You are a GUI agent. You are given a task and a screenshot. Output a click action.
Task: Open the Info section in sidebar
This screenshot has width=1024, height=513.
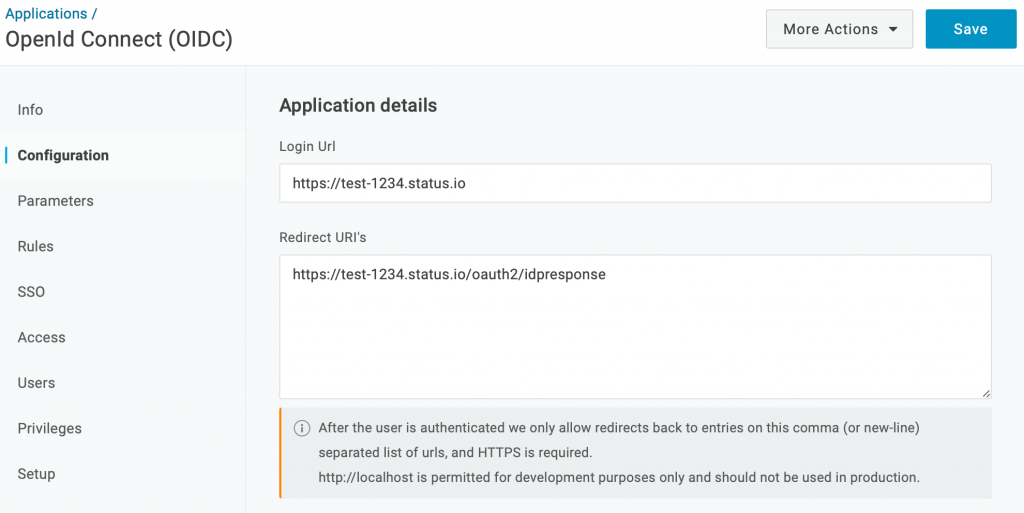coord(30,110)
